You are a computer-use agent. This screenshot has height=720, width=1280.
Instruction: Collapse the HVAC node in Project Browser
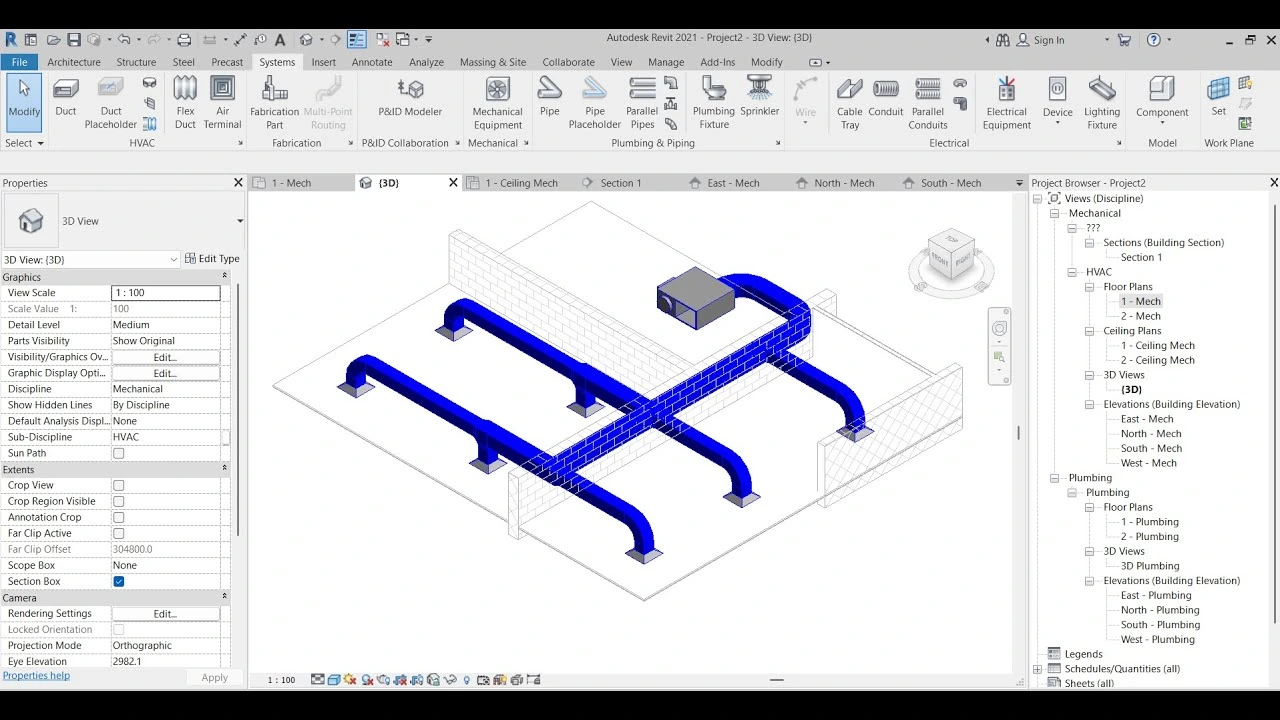pos(1072,272)
